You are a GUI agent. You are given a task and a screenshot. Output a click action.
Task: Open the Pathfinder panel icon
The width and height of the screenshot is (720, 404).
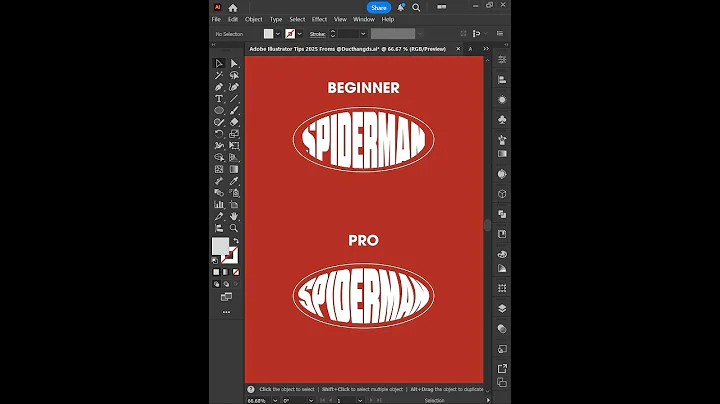(502, 214)
